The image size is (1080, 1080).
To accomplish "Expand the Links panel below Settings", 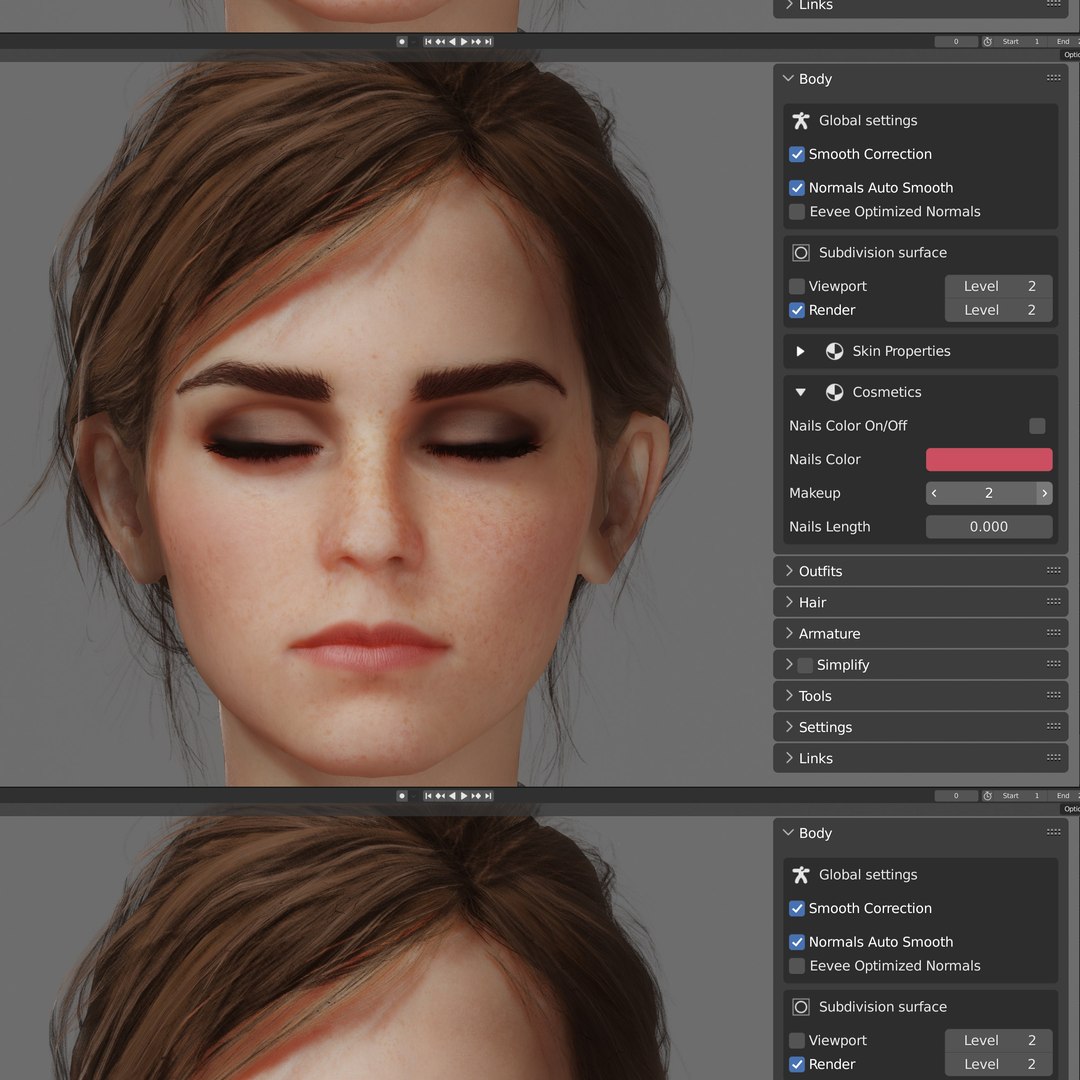I will 789,757.
